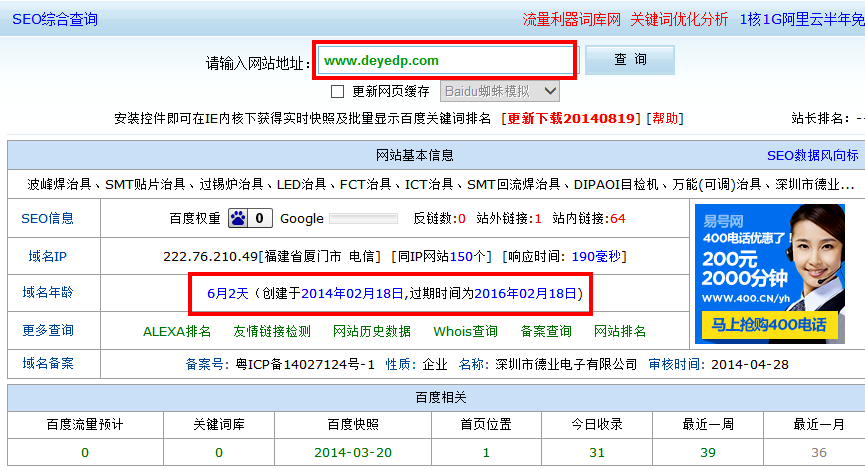The image size is (865, 471).
Task: Click the 同IP网站 150 link
Action: click(x=461, y=256)
